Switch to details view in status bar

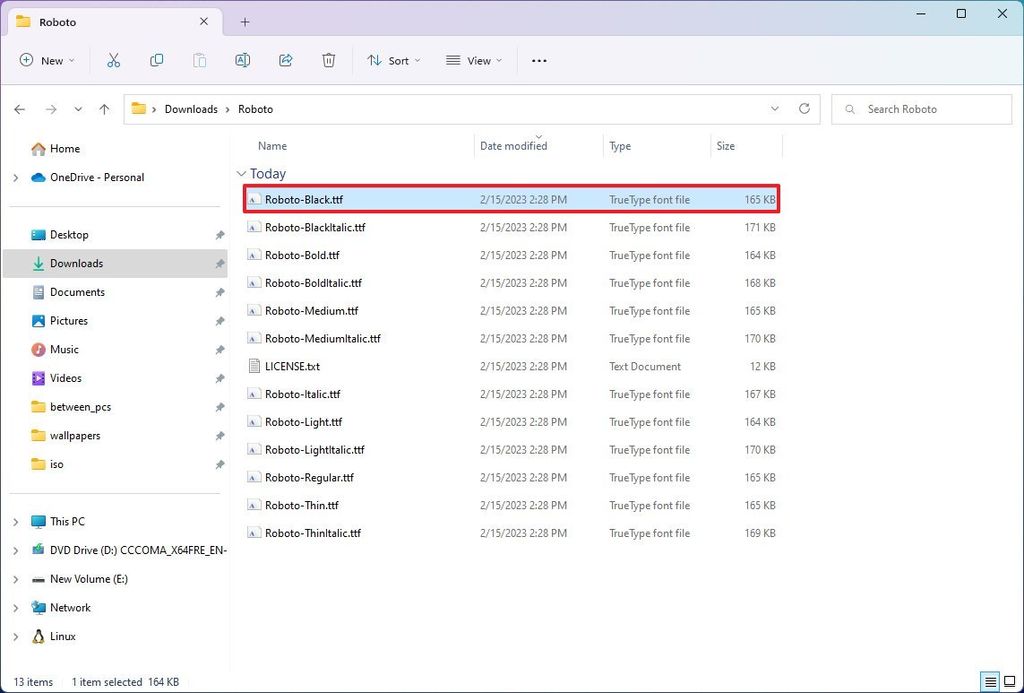988,681
